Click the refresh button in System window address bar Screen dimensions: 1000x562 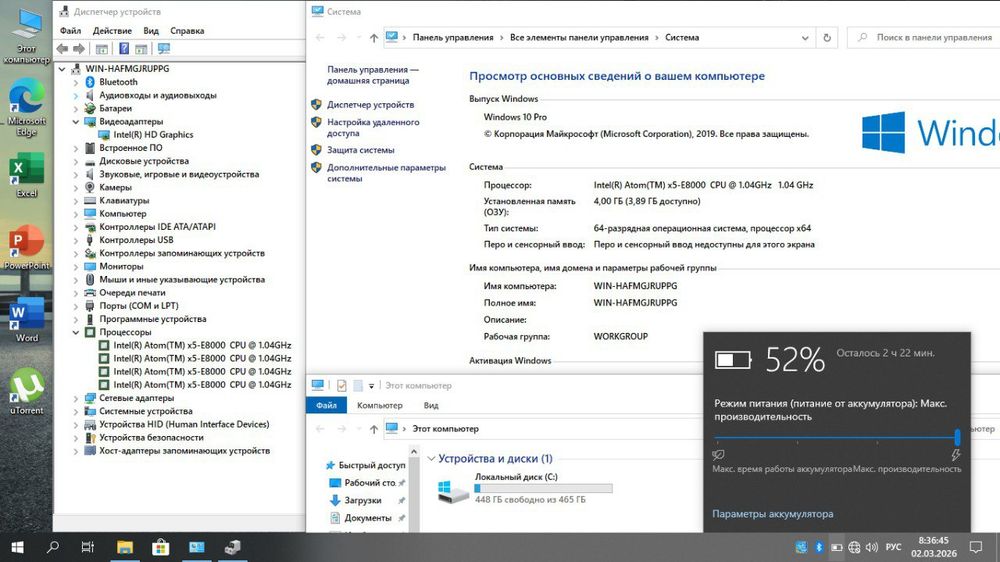827,38
